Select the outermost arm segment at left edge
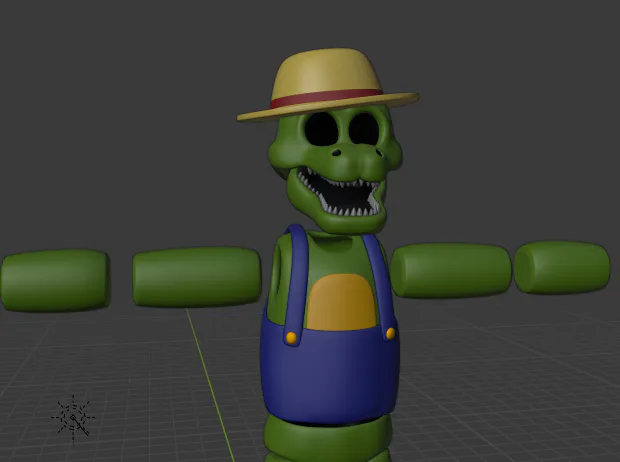 pos(55,280)
